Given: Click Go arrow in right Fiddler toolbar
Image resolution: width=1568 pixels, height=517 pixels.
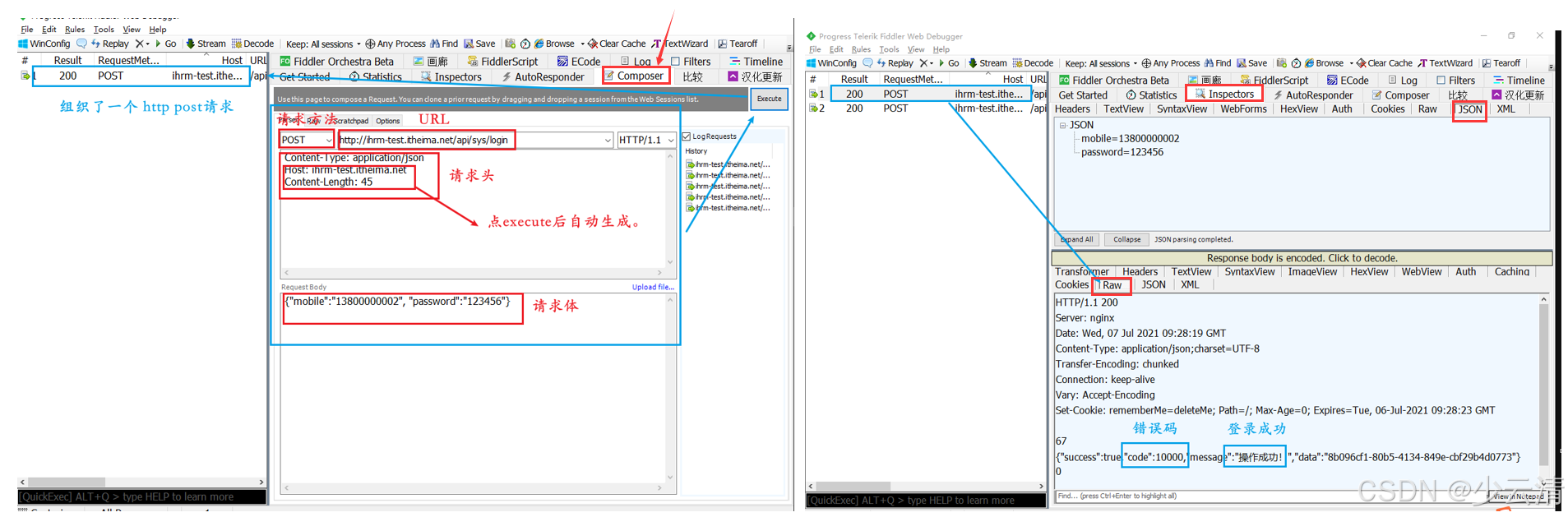Looking at the screenshot, I should pyautogui.click(x=949, y=63).
